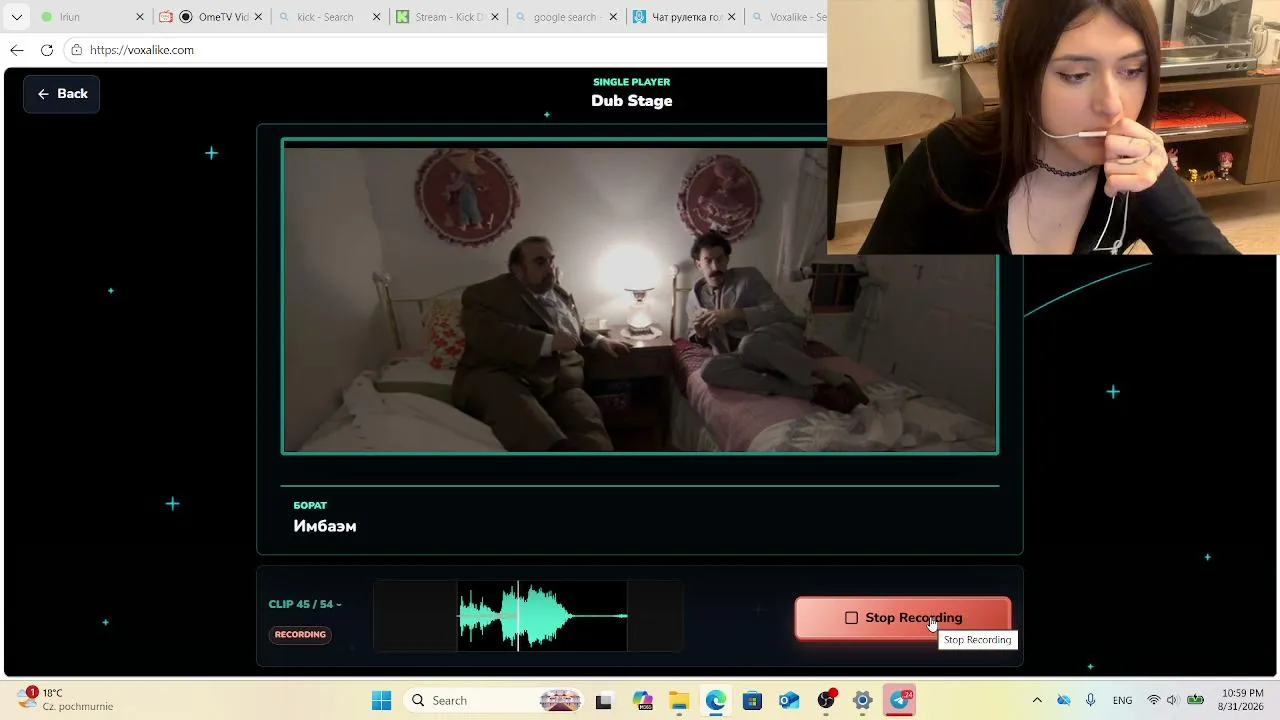Click the "Dub Stage" heading
This screenshot has height=720, width=1280.
632,101
